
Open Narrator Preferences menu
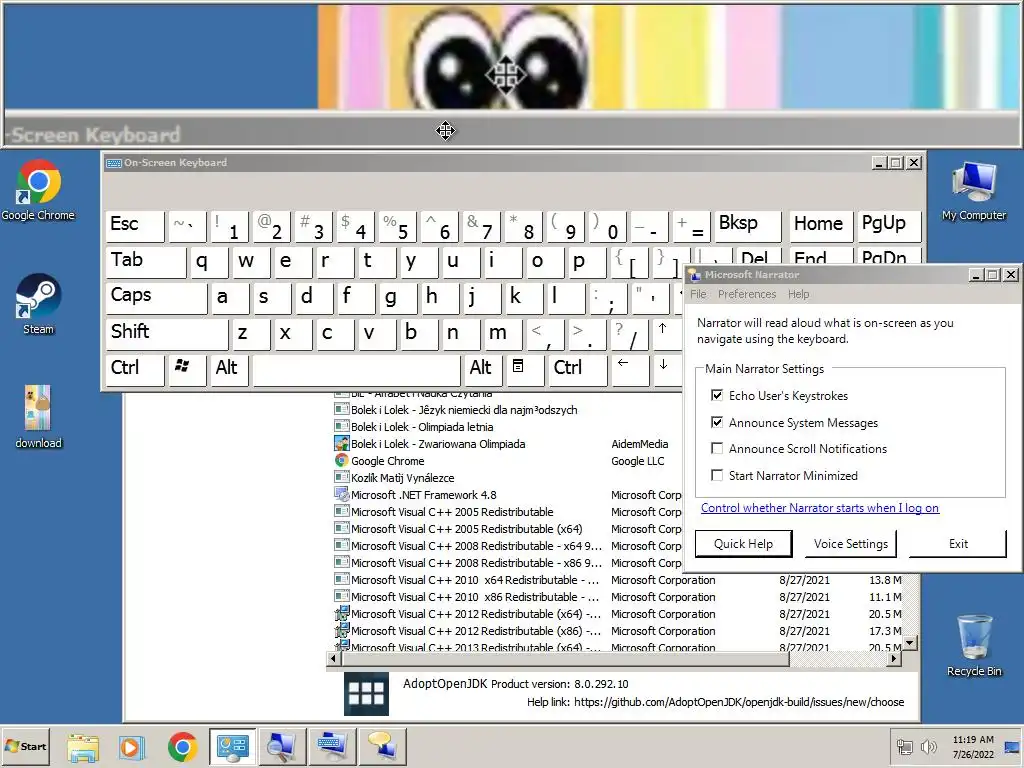747,294
